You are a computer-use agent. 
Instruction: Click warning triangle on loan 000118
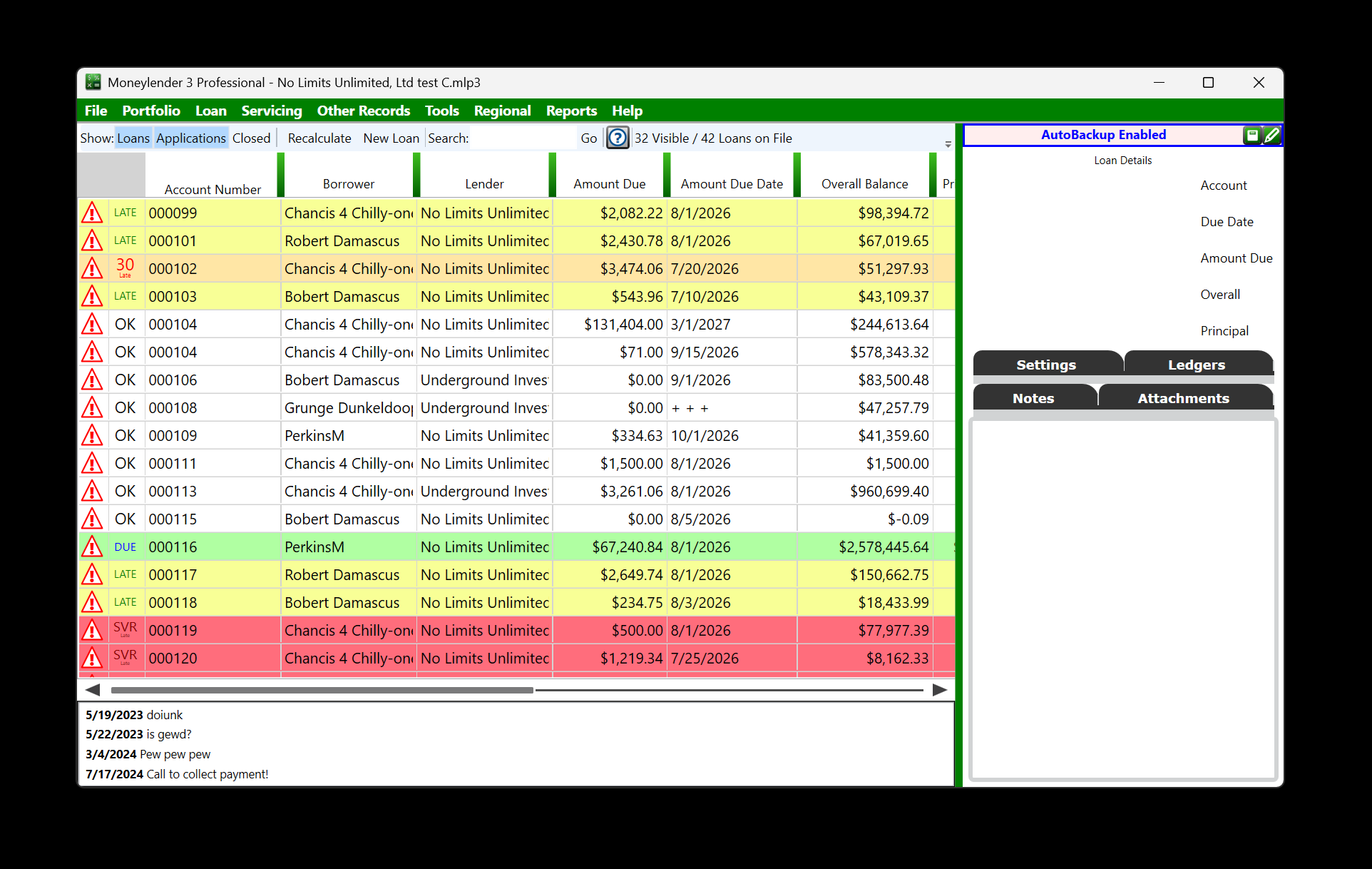[92, 602]
